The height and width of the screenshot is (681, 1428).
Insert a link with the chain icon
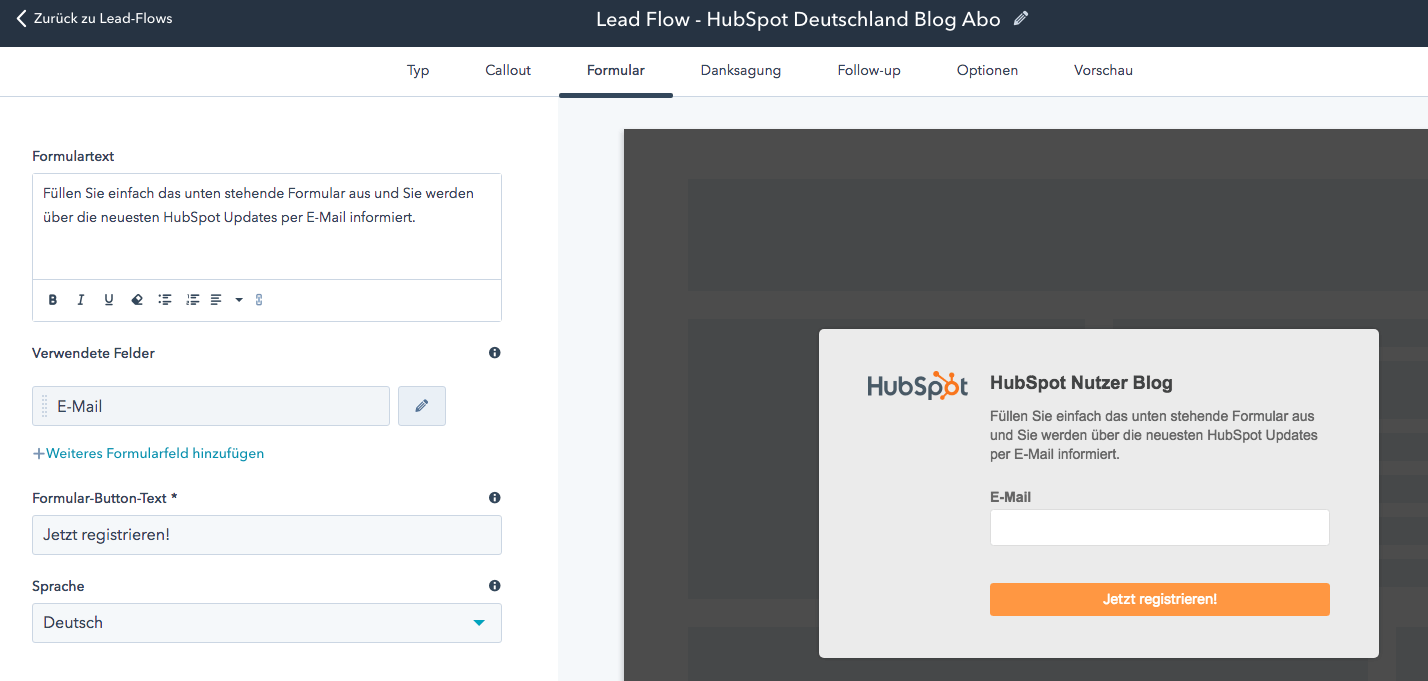tap(259, 300)
